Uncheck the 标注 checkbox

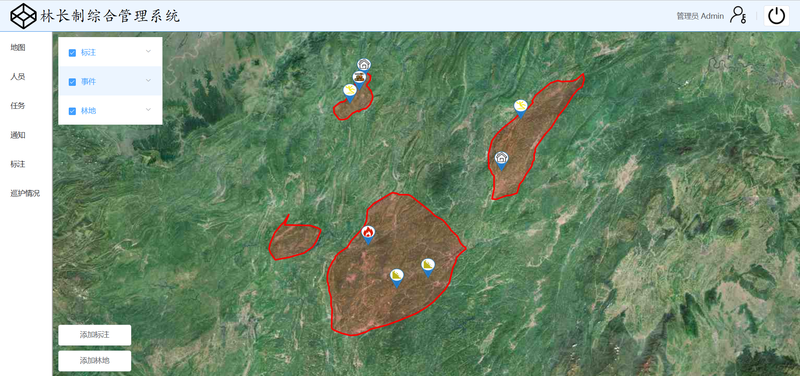(72, 53)
